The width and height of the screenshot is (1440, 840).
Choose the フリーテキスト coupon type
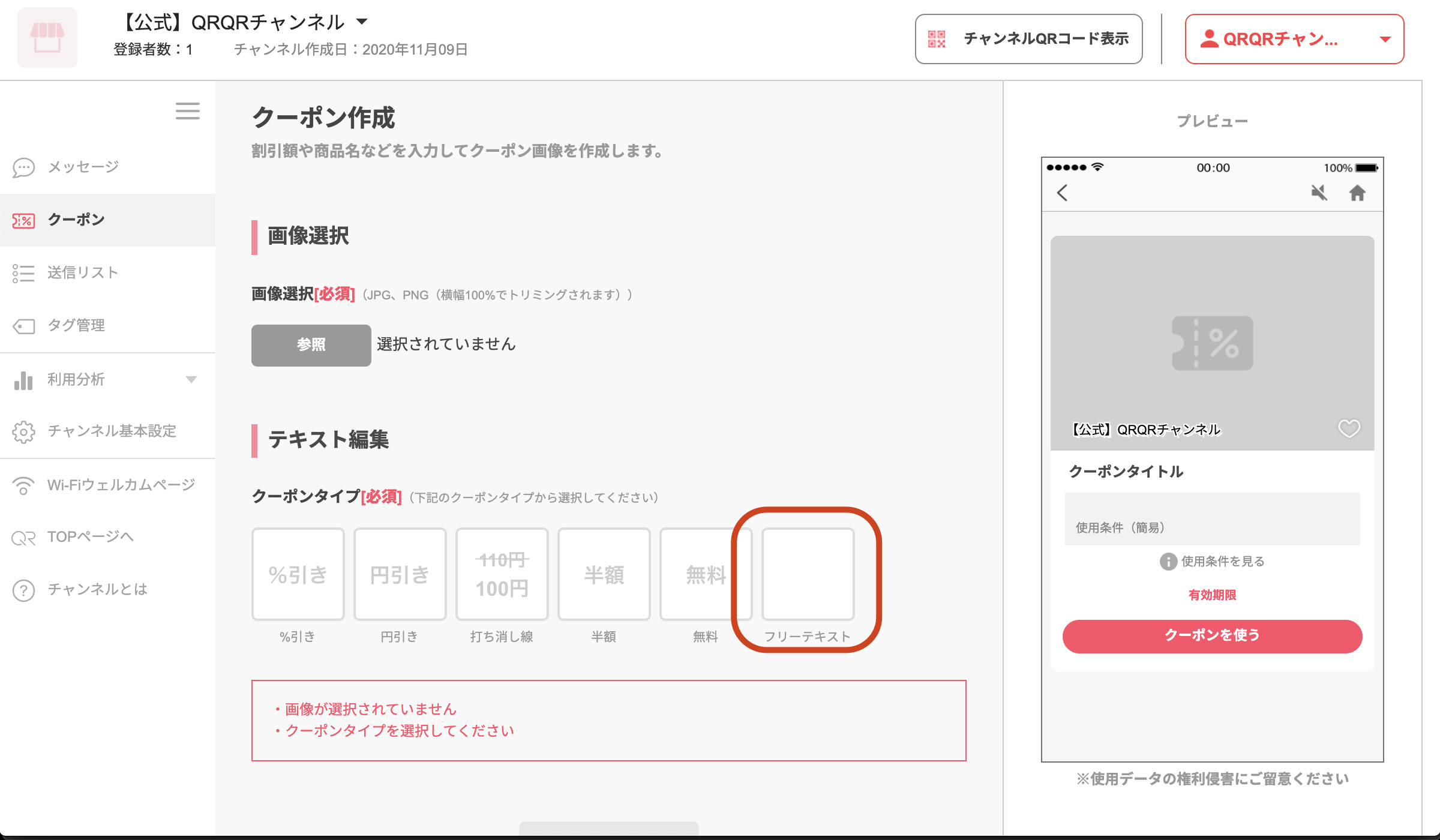point(808,574)
